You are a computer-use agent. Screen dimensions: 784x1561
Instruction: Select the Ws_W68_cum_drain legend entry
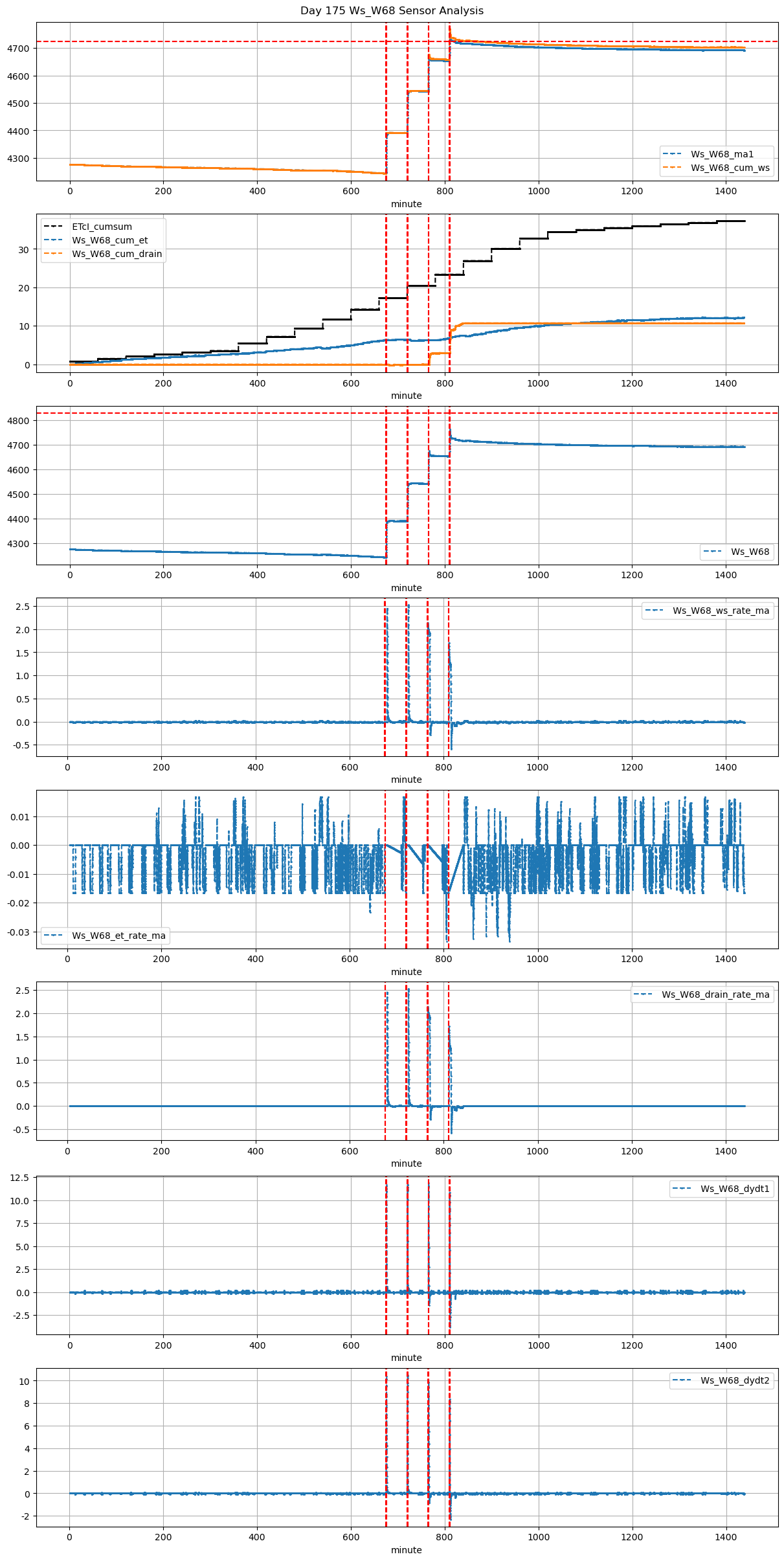coord(117,254)
